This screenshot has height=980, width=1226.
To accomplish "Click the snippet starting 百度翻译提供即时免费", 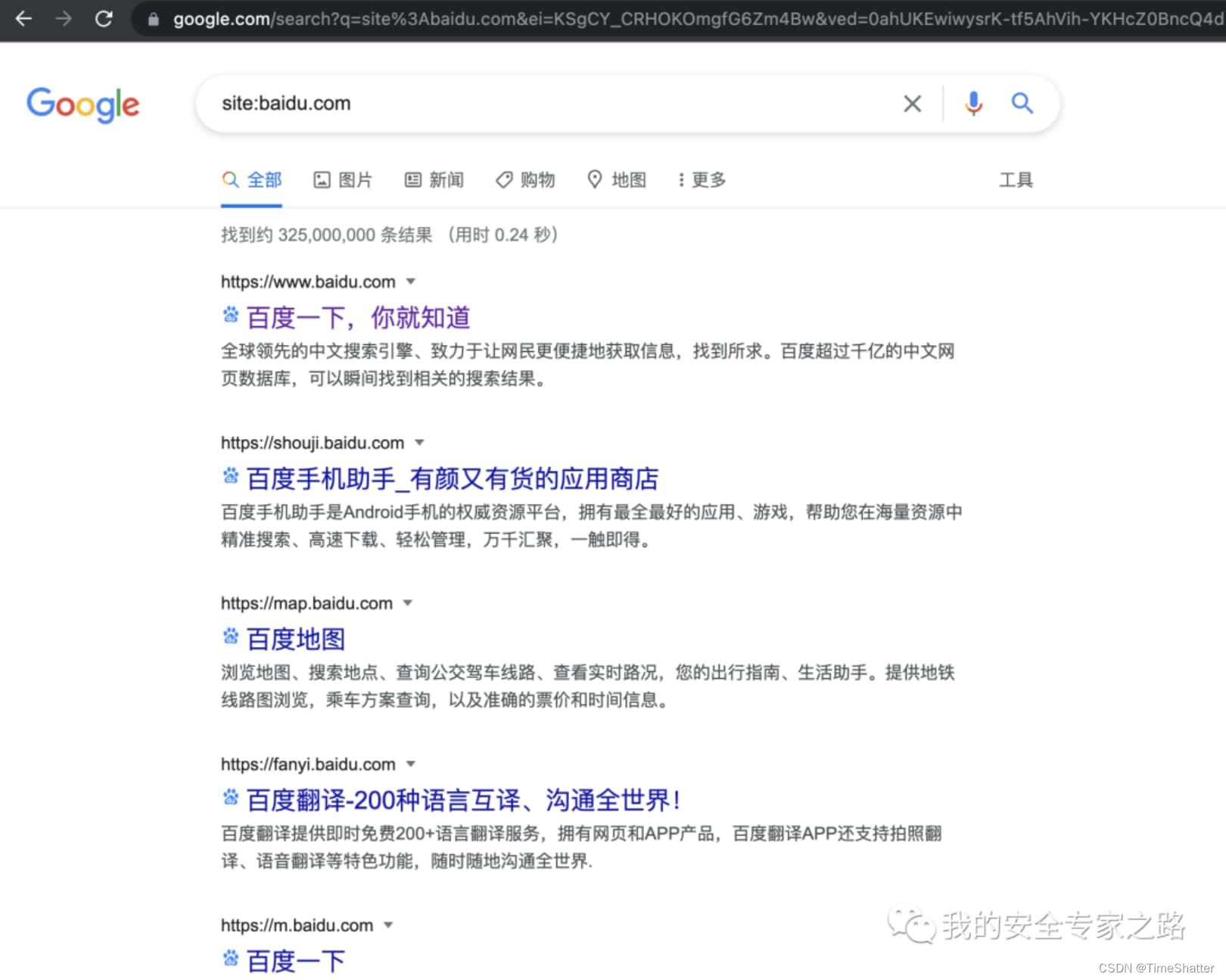I will click(581, 847).
